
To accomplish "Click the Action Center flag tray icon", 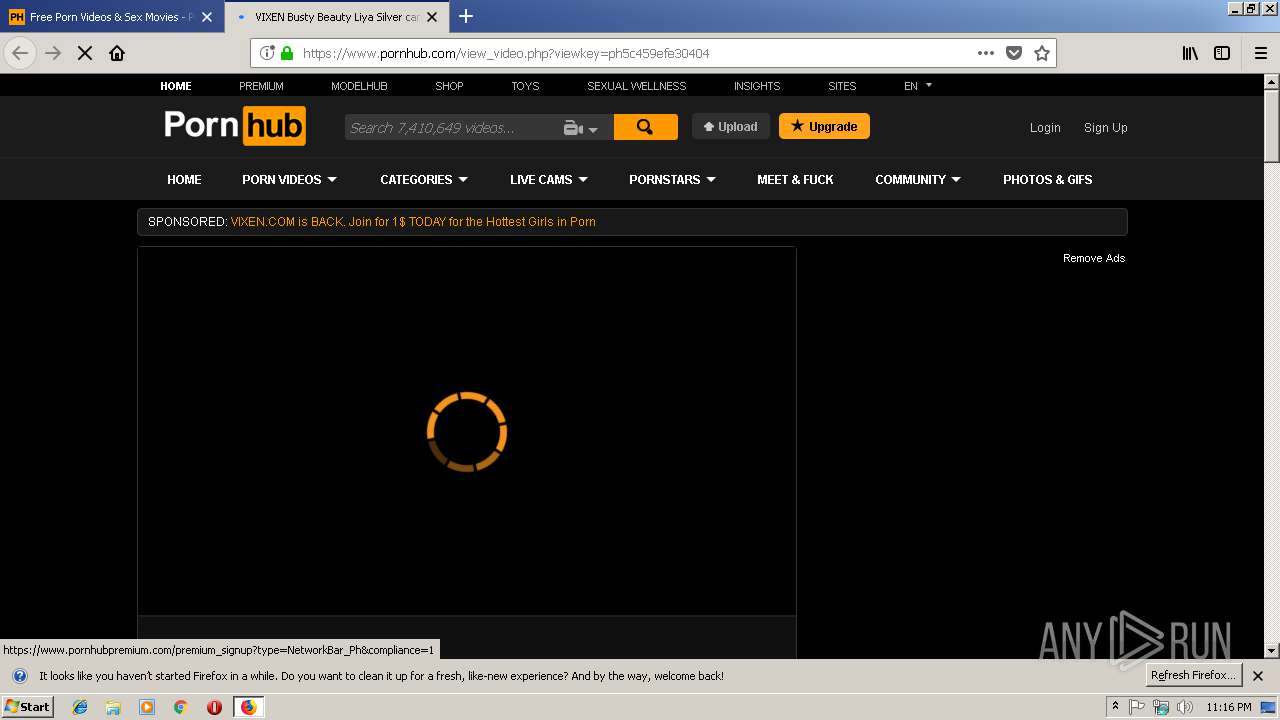I will (x=1137, y=707).
